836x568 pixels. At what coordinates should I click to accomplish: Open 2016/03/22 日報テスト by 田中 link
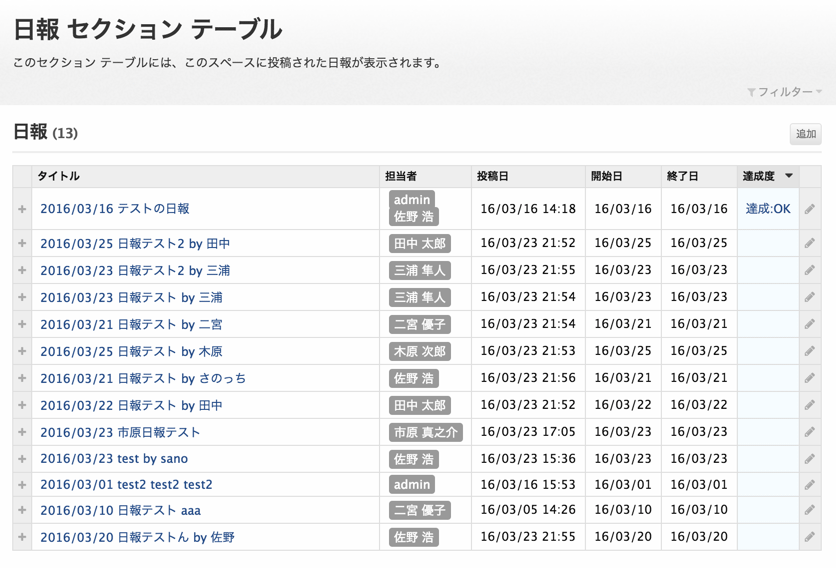click(131, 405)
